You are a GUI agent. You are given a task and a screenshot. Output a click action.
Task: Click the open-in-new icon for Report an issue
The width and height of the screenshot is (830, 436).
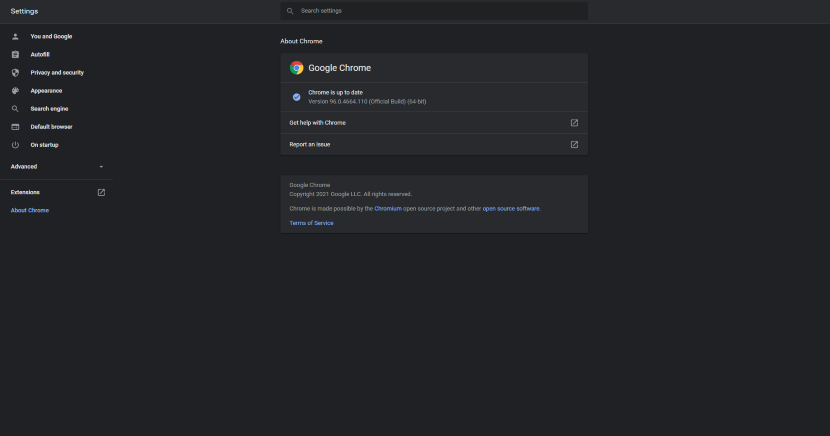[574, 144]
